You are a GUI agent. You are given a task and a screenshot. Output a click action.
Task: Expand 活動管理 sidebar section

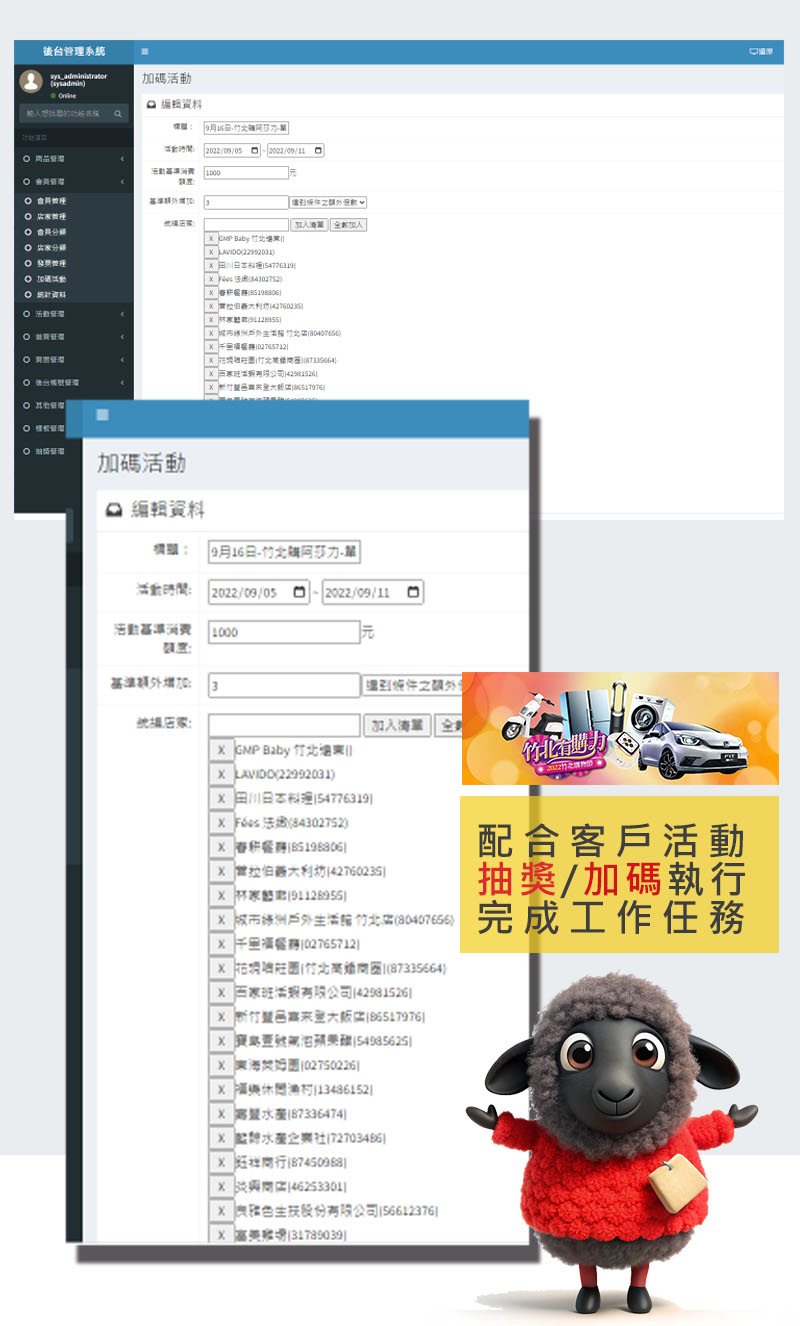click(x=73, y=314)
